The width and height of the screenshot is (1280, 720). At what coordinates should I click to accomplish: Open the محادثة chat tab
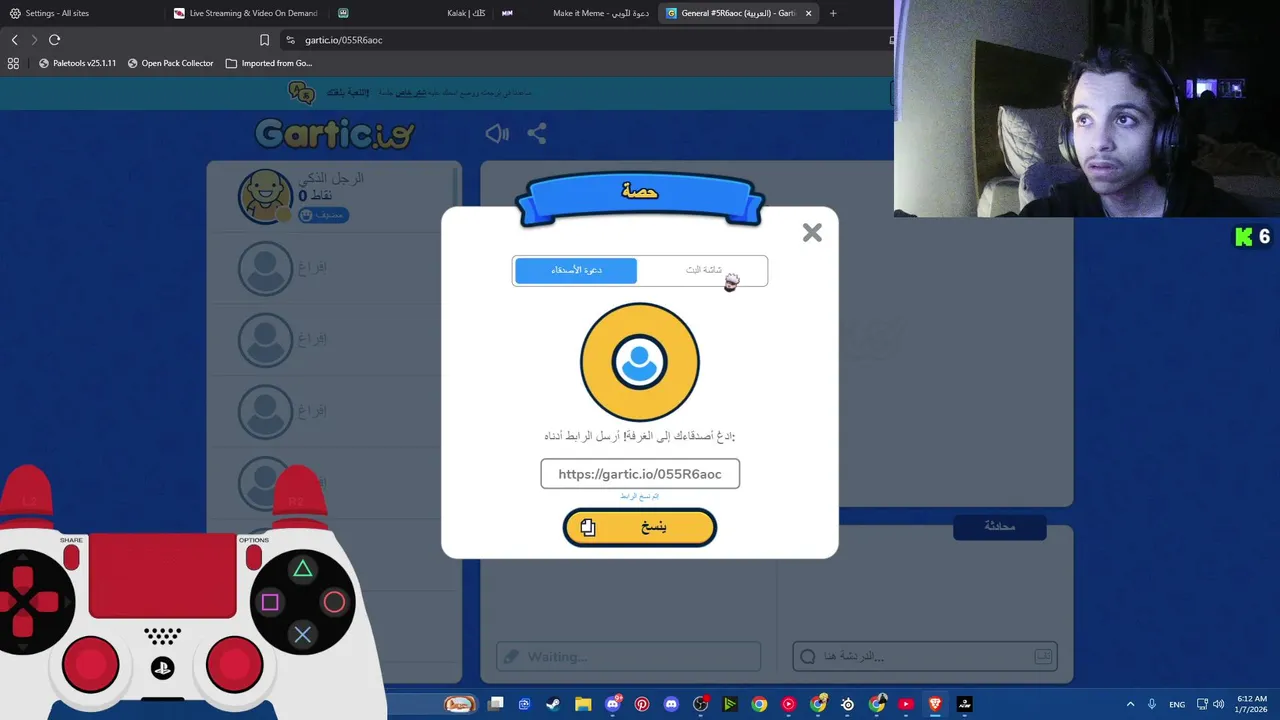(1000, 526)
